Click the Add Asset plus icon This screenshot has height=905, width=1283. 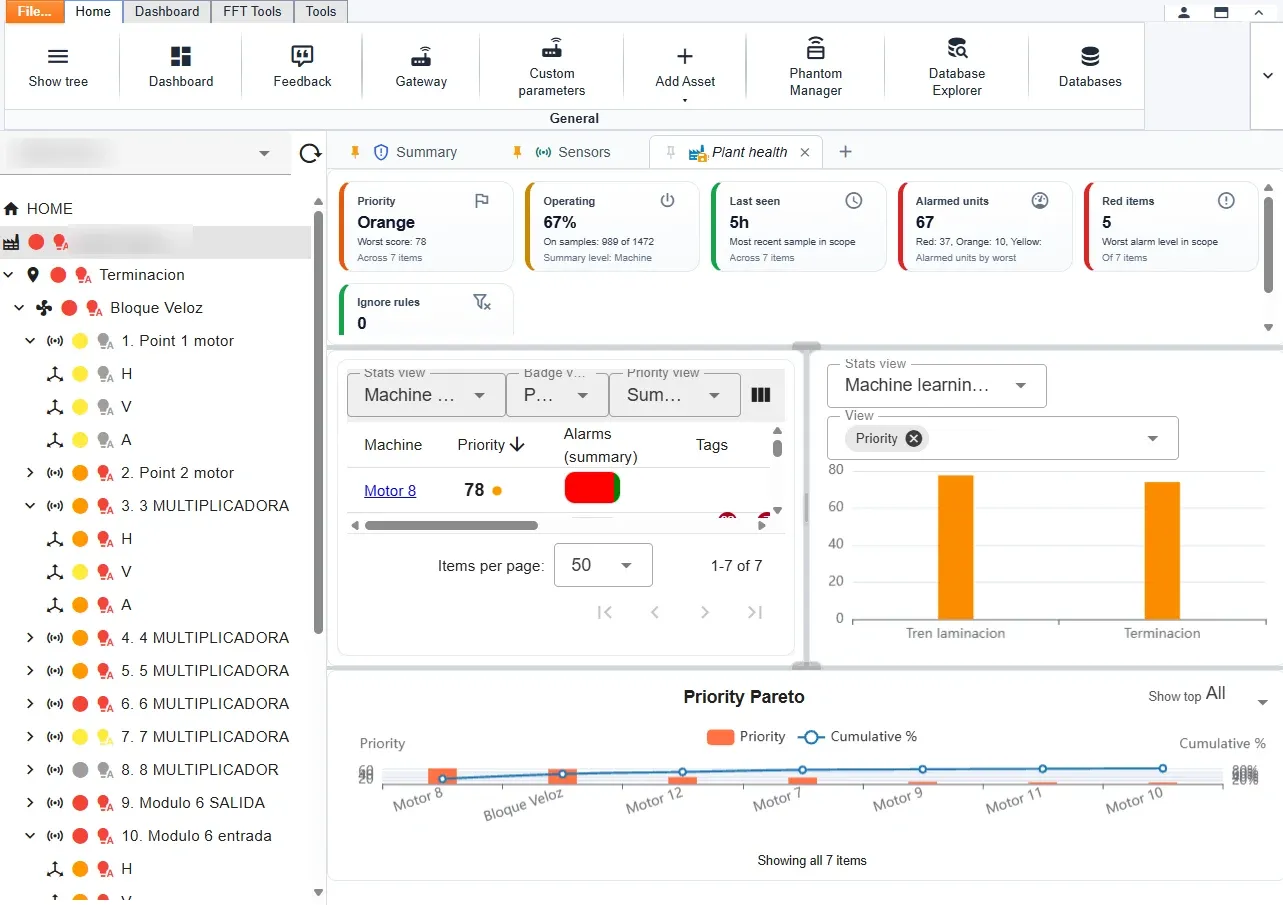685,56
